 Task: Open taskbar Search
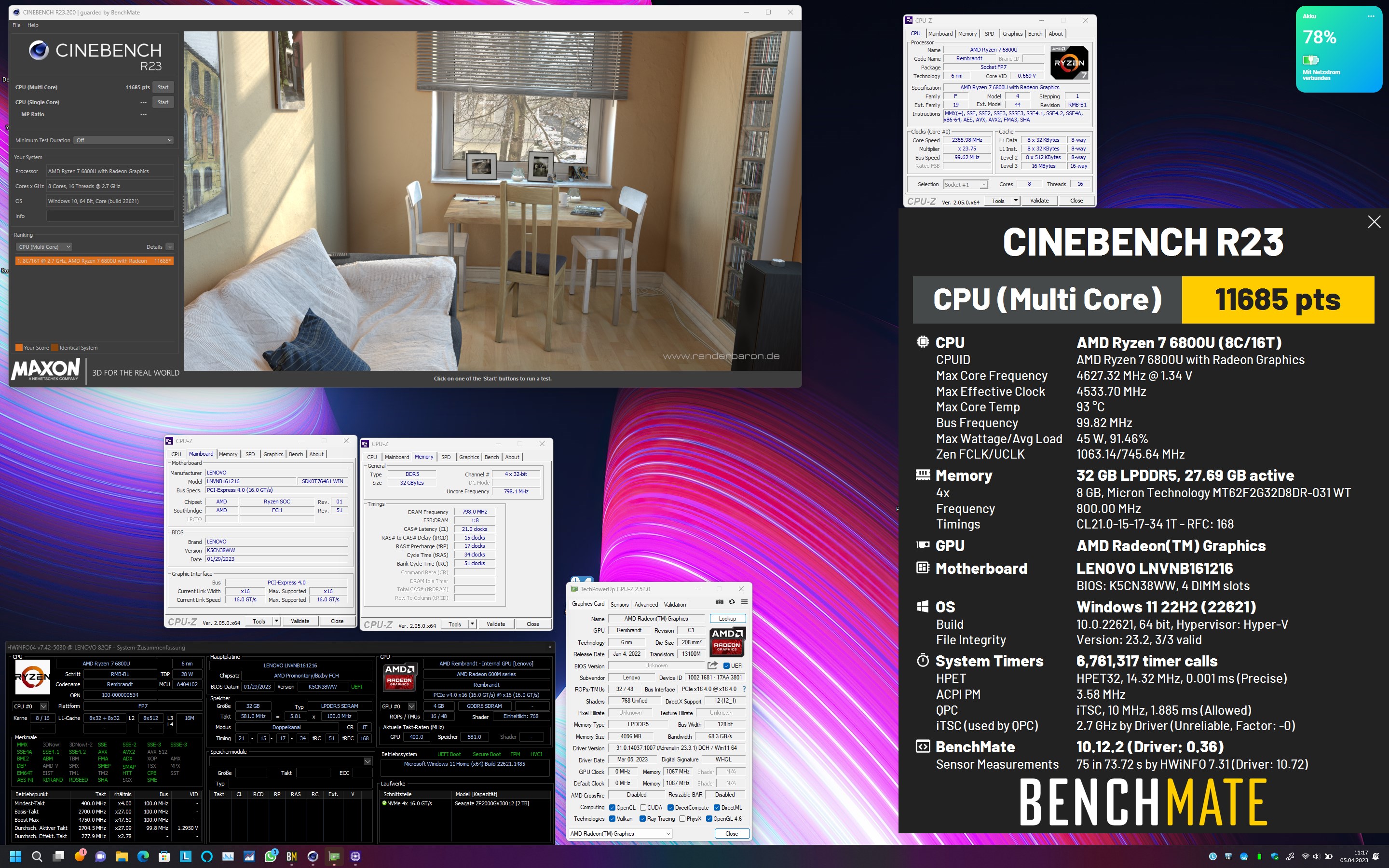tap(37, 856)
